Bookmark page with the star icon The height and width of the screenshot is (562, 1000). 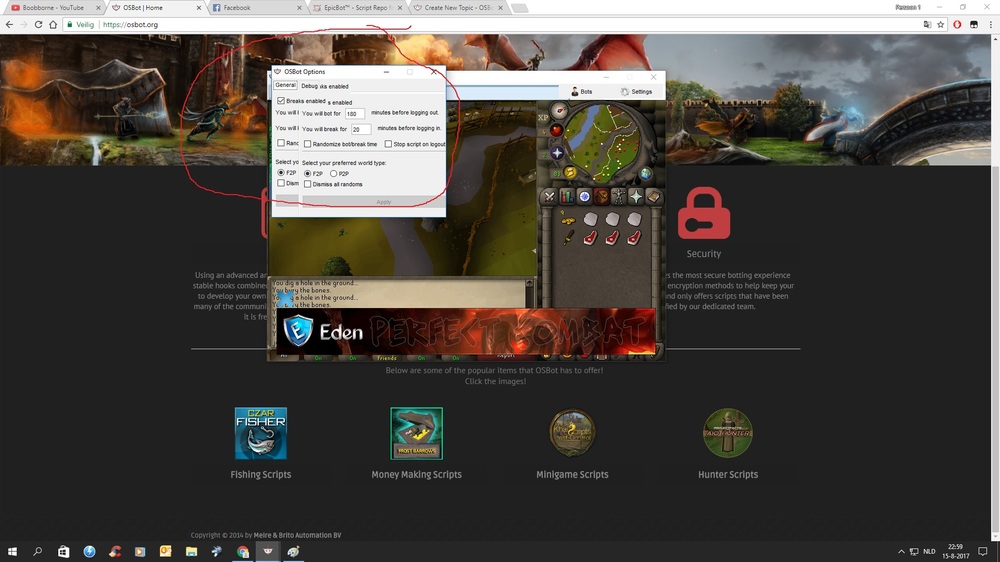[x=941, y=24]
